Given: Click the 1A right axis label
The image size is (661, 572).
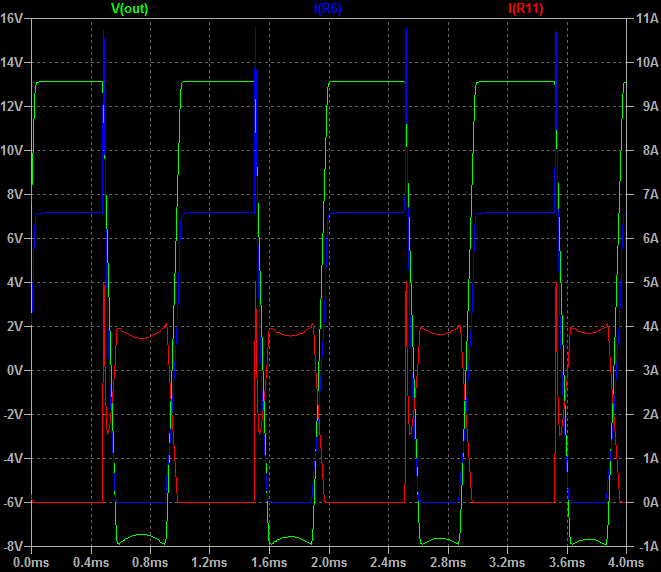Looking at the screenshot, I should coord(651,458).
